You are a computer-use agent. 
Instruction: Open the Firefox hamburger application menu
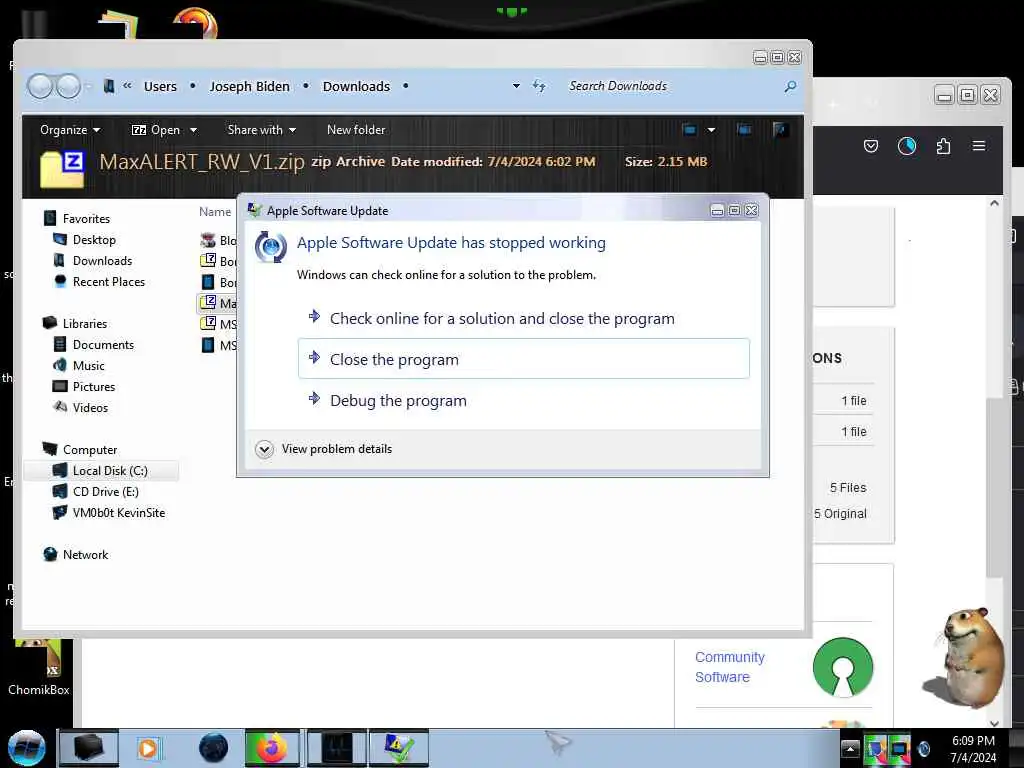click(x=979, y=146)
